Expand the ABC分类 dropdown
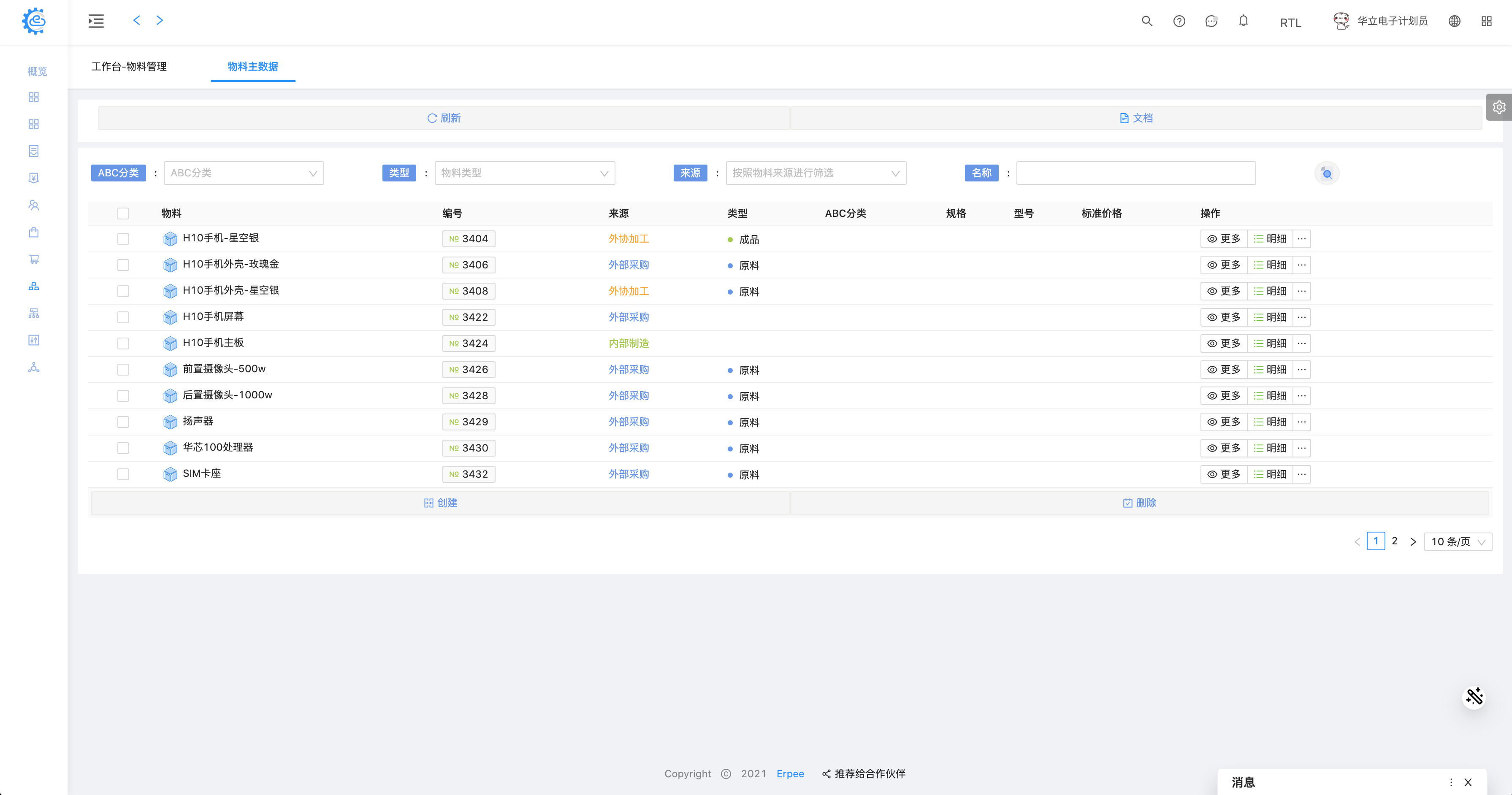This screenshot has width=1512, height=795. (244, 173)
